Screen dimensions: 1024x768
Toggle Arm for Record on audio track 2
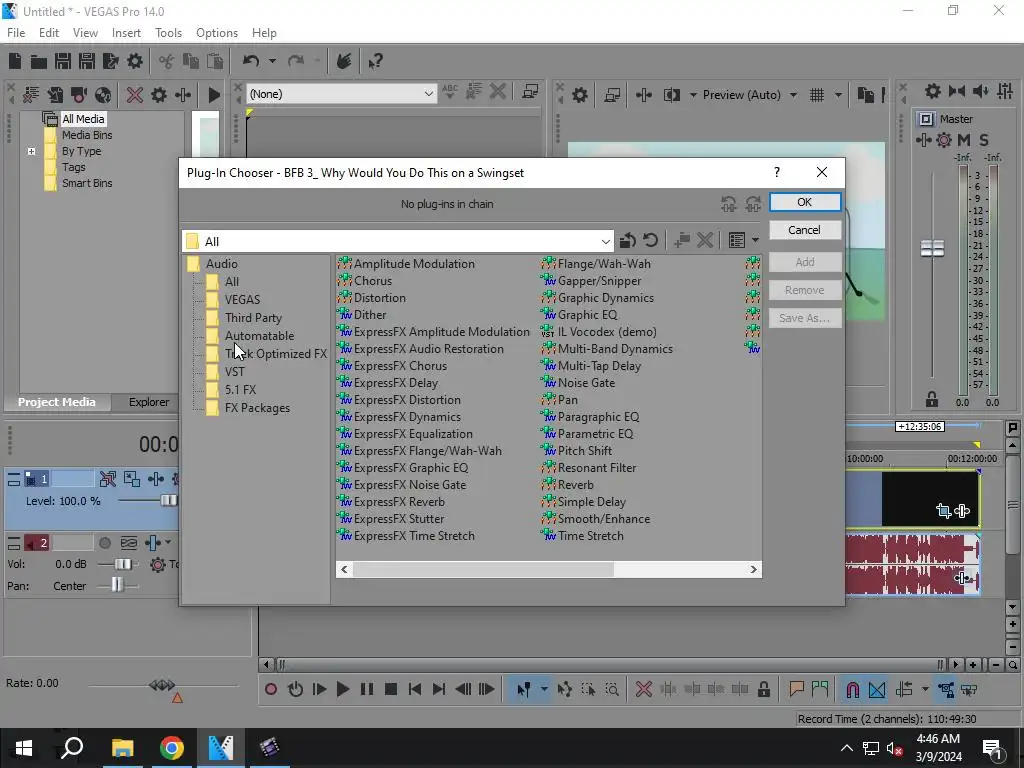[104, 543]
